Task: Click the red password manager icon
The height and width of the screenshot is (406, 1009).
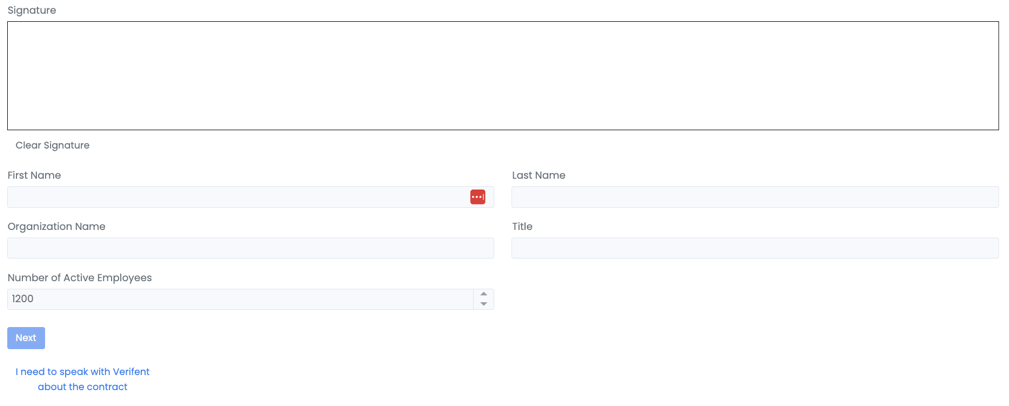Action: pyautogui.click(x=477, y=197)
